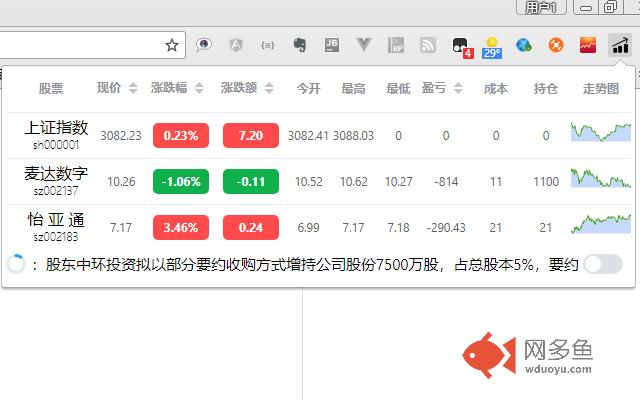This screenshot has height=400, width=640.
Task: Open the Vue devtools extension icon
Action: (364, 45)
